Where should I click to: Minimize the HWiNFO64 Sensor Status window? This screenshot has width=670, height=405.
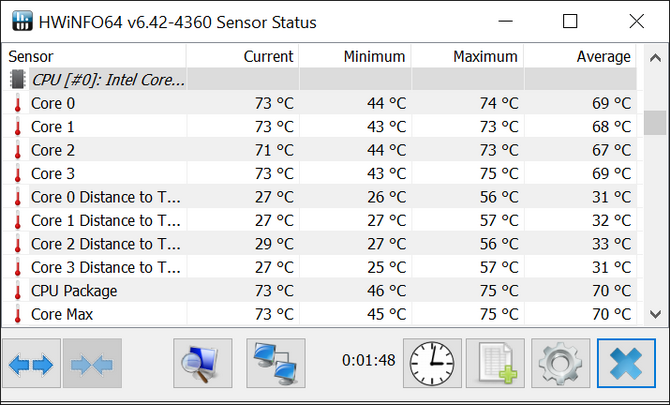pos(505,21)
